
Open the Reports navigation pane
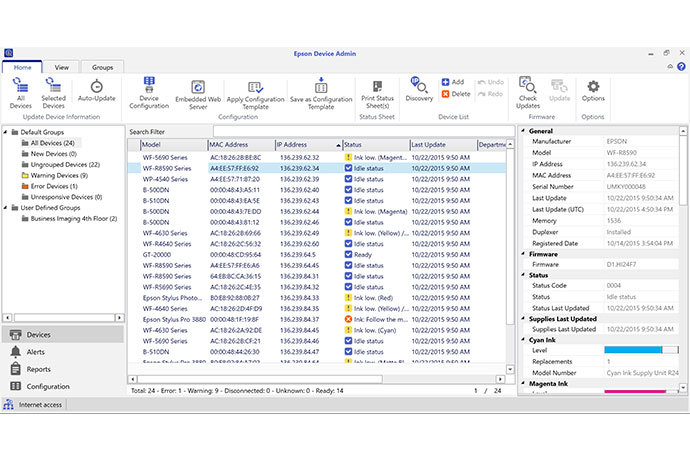click(63, 369)
